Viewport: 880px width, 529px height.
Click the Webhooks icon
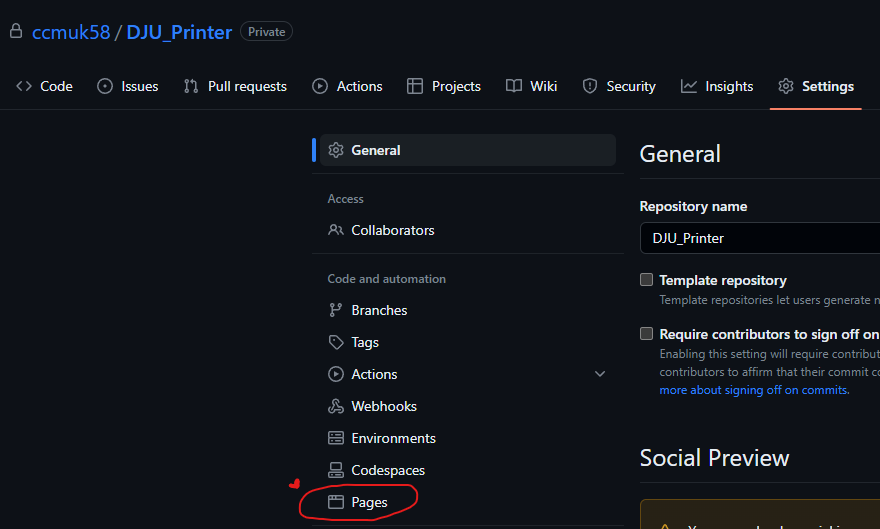click(336, 406)
